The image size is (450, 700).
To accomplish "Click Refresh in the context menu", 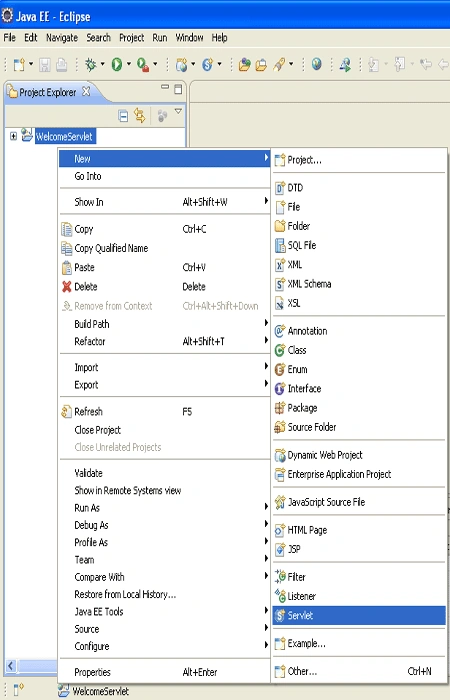I will coord(164,412).
